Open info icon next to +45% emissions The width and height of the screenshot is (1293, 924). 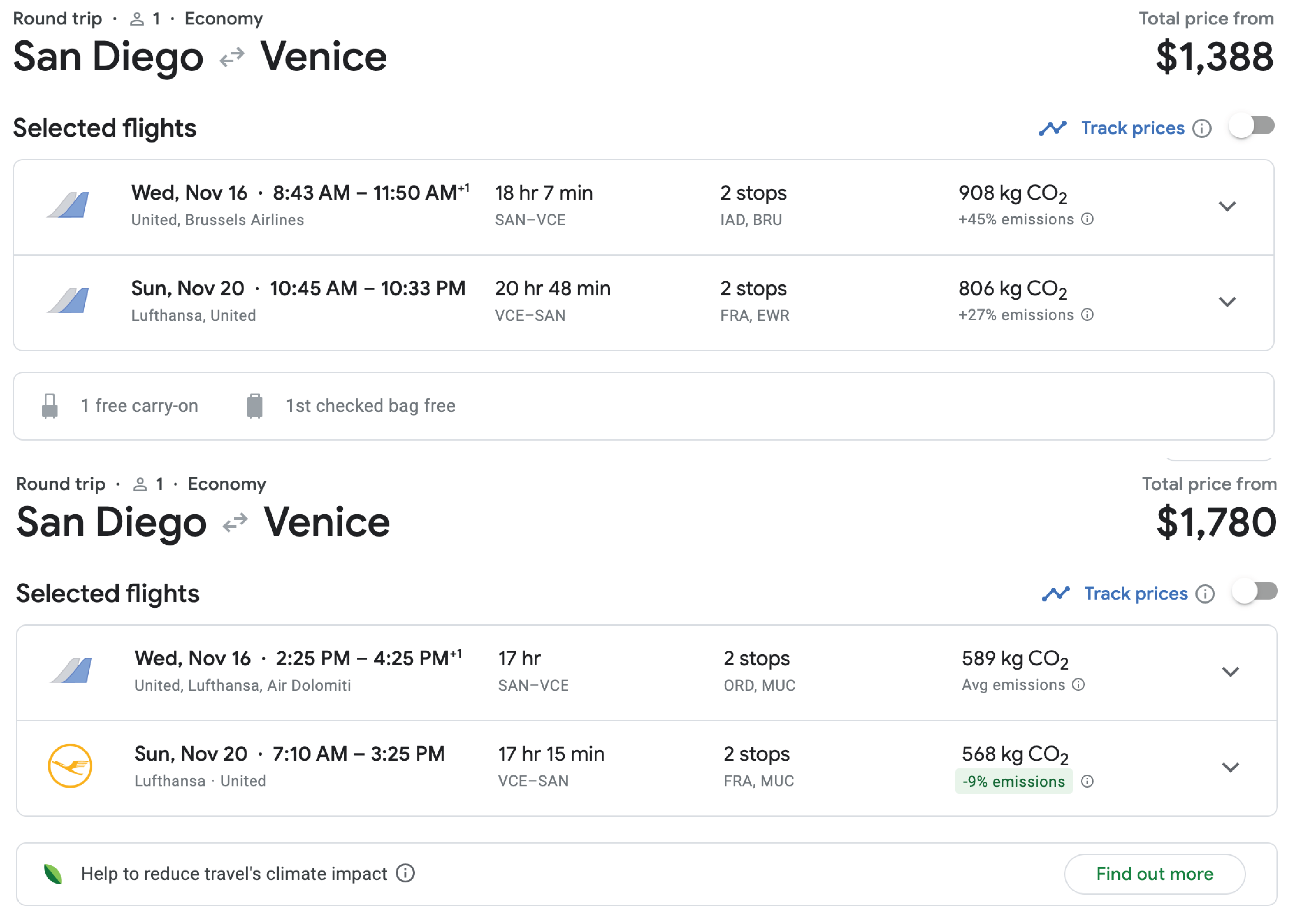[1087, 219]
